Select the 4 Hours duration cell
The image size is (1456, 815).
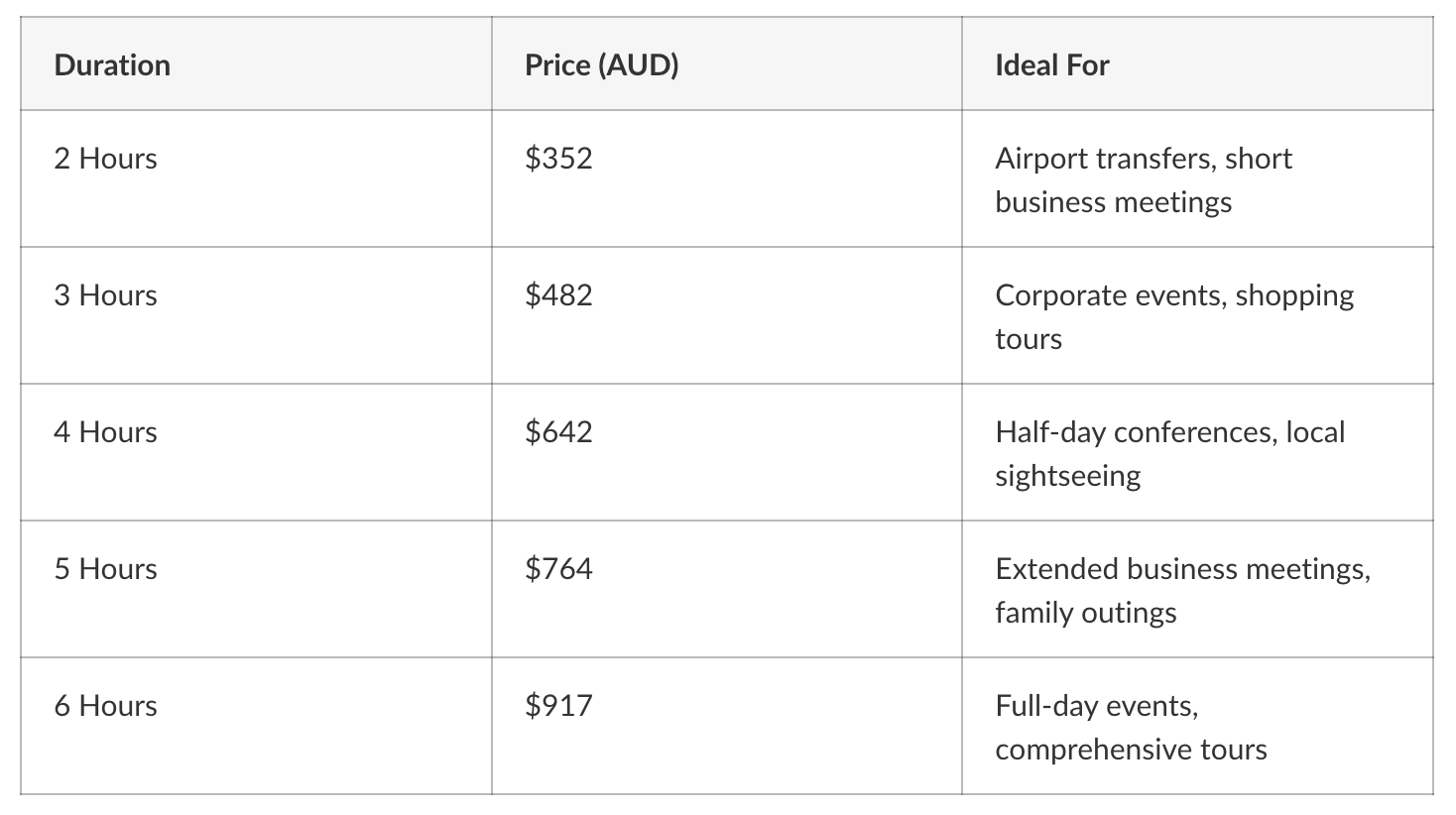tap(256, 452)
